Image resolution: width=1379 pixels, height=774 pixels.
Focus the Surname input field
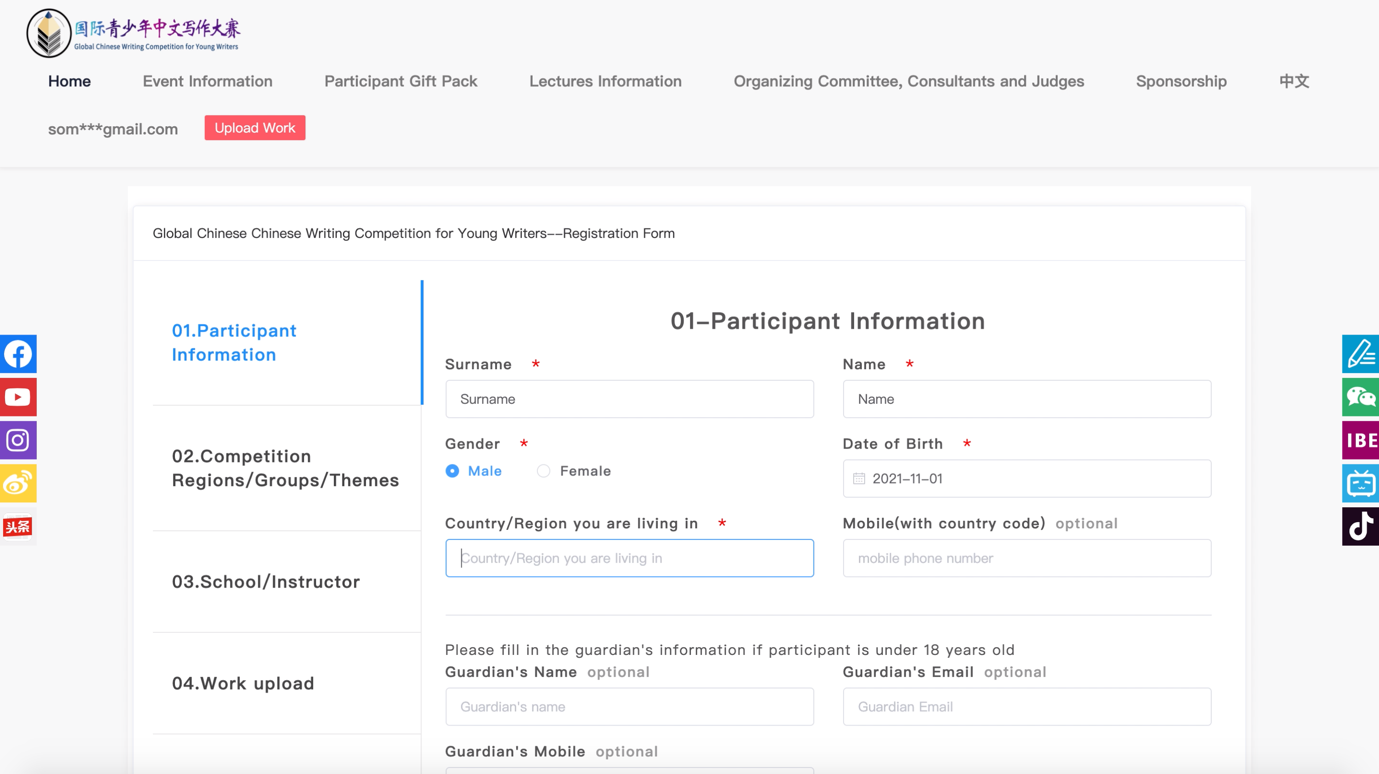tap(629, 399)
